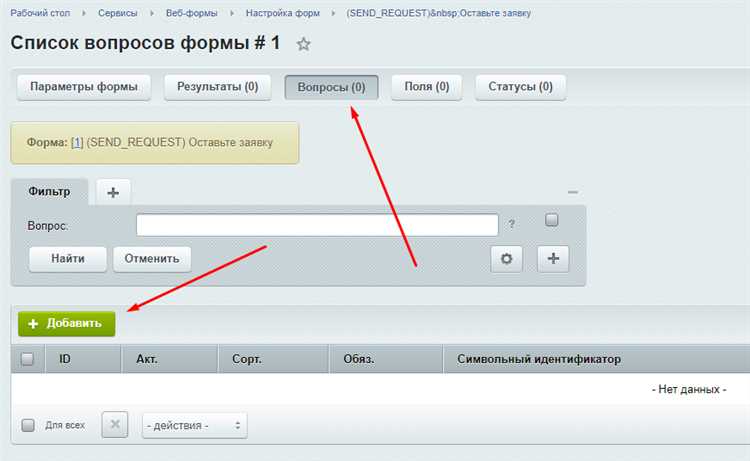Open the 'Параметры формы' tab
Image resolution: width=750 pixels, height=461 pixels.
(84, 87)
